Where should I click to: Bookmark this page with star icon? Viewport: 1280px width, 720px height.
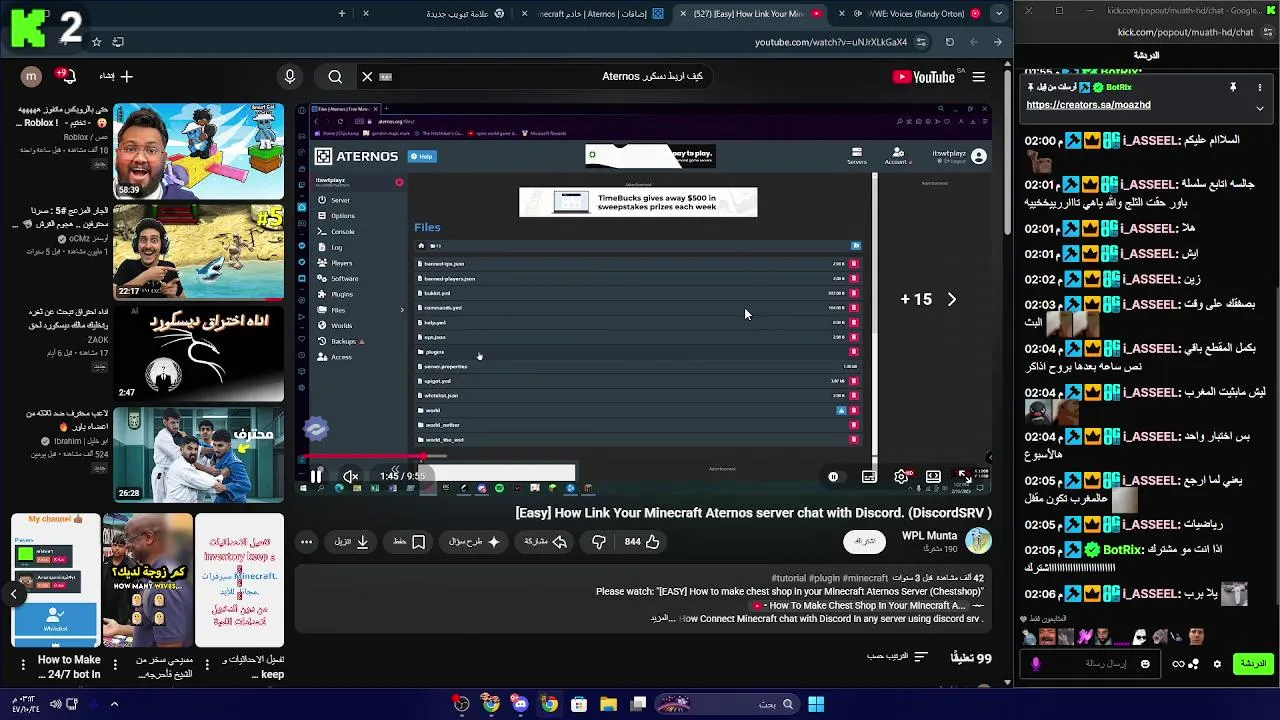tap(96, 42)
